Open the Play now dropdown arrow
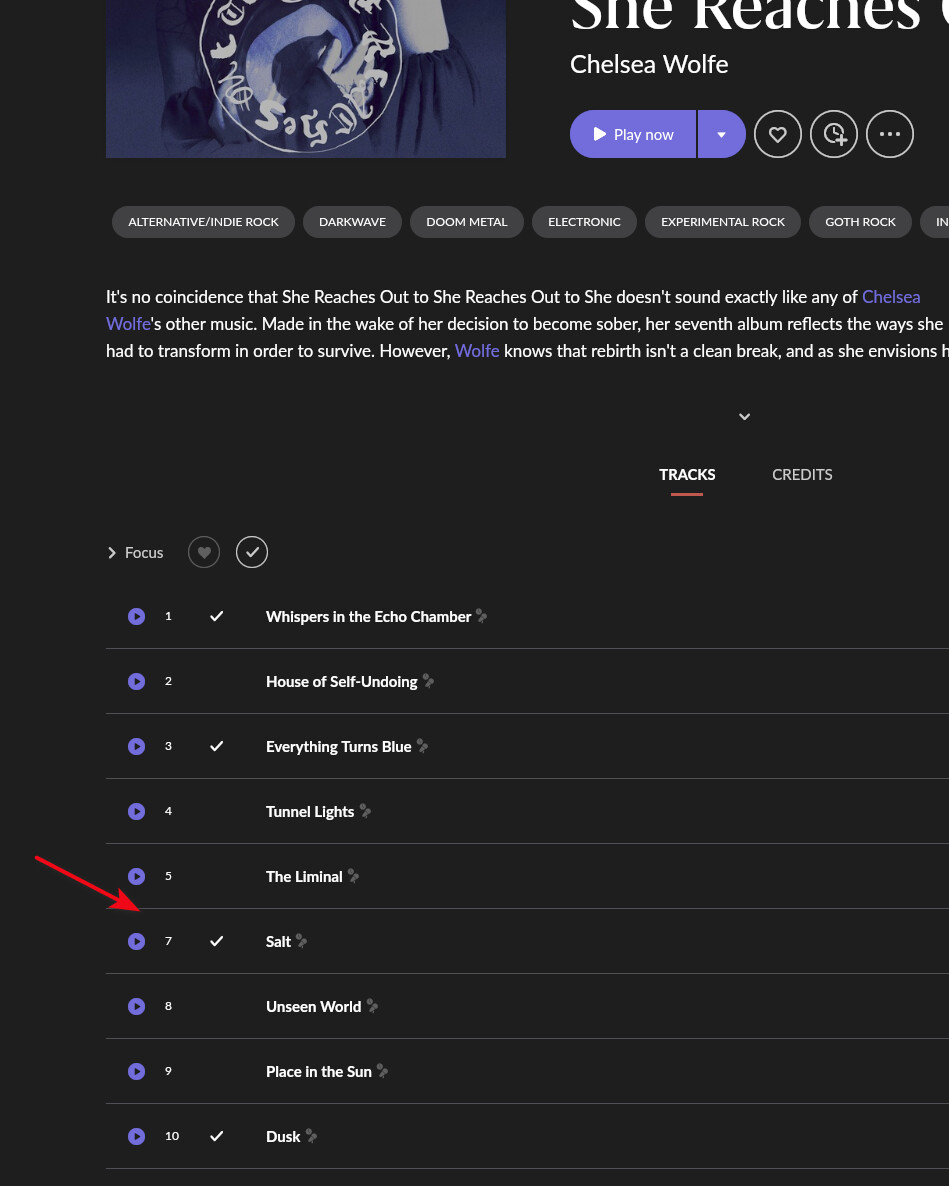The height and width of the screenshot is (1186, 949). pyautogui.click(x=721, y=135)
